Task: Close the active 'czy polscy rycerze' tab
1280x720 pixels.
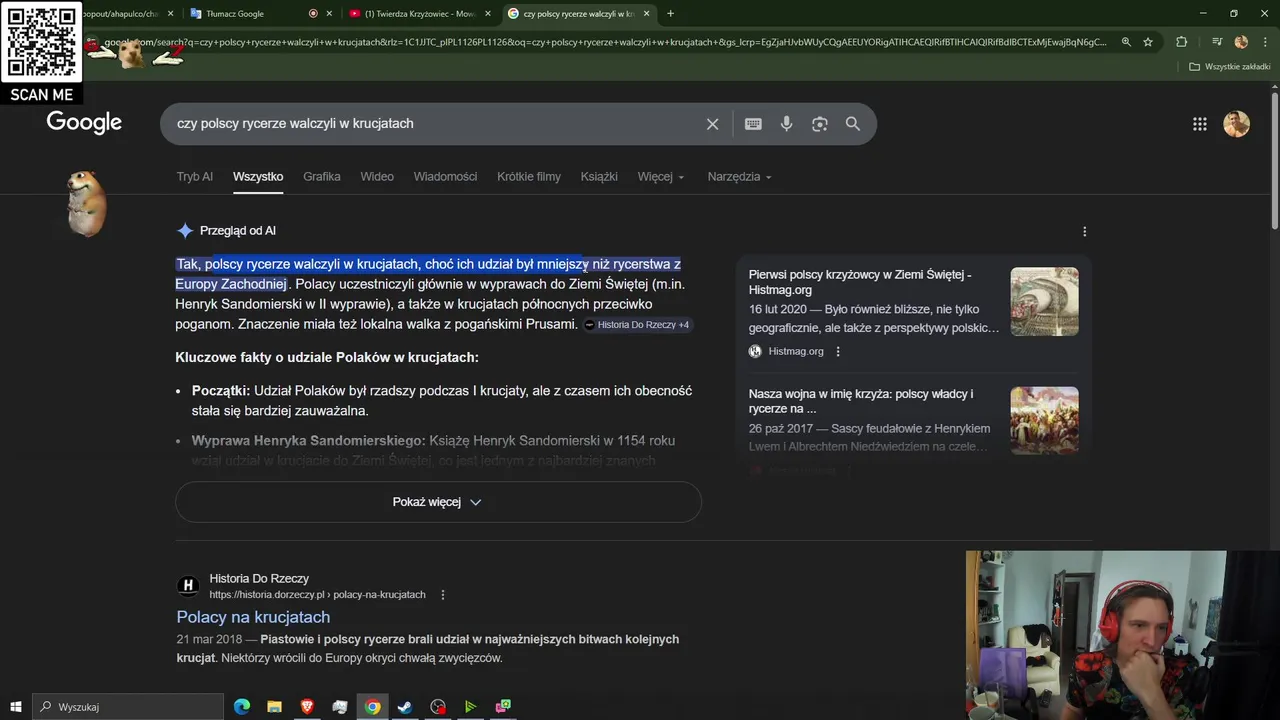Action: (x=647, y=14)
